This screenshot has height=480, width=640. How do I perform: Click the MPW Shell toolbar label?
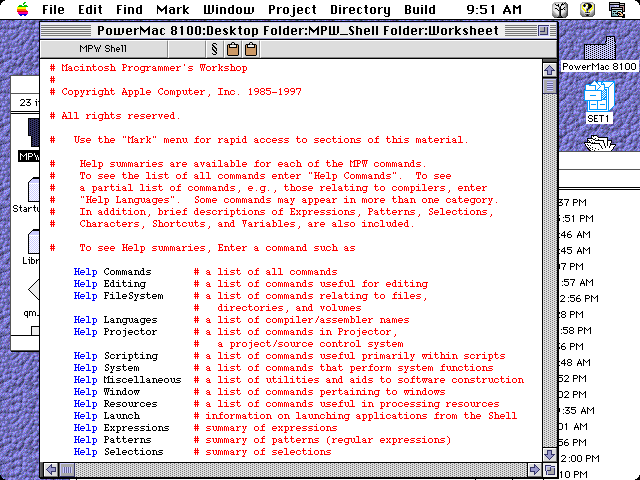coord(103,49)
